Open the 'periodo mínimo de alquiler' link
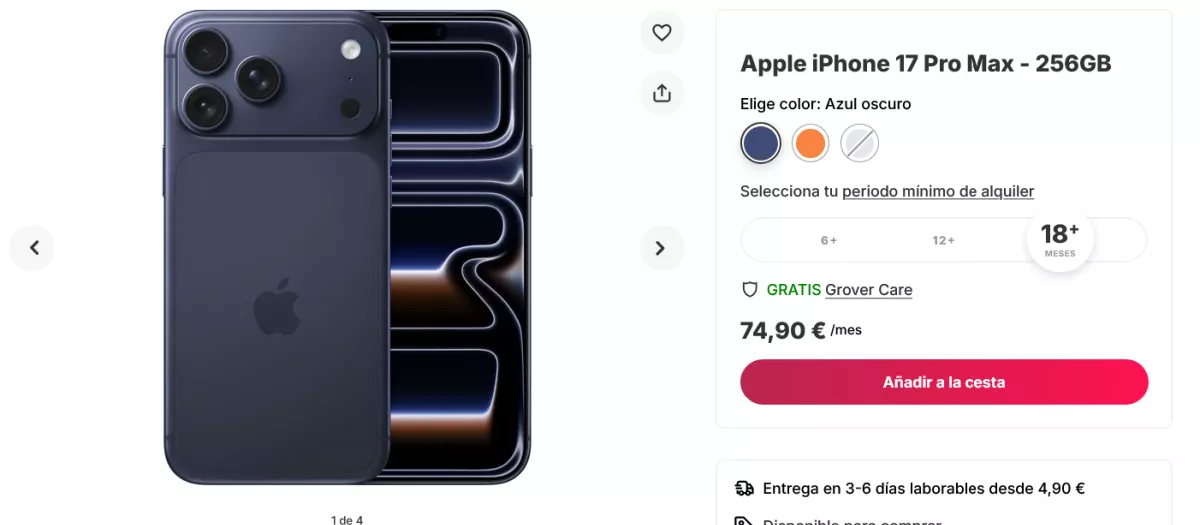1200x525 pixels. (938, 191)
